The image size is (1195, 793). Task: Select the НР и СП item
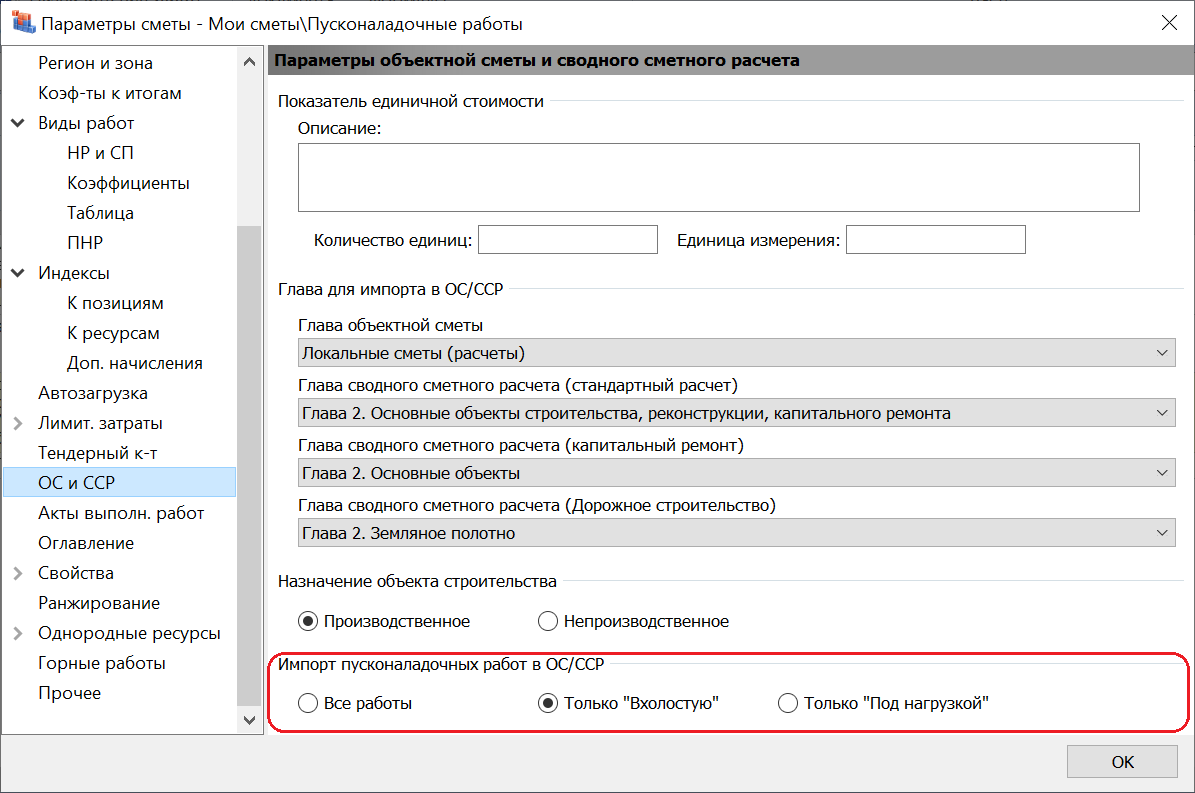[101, 153]
